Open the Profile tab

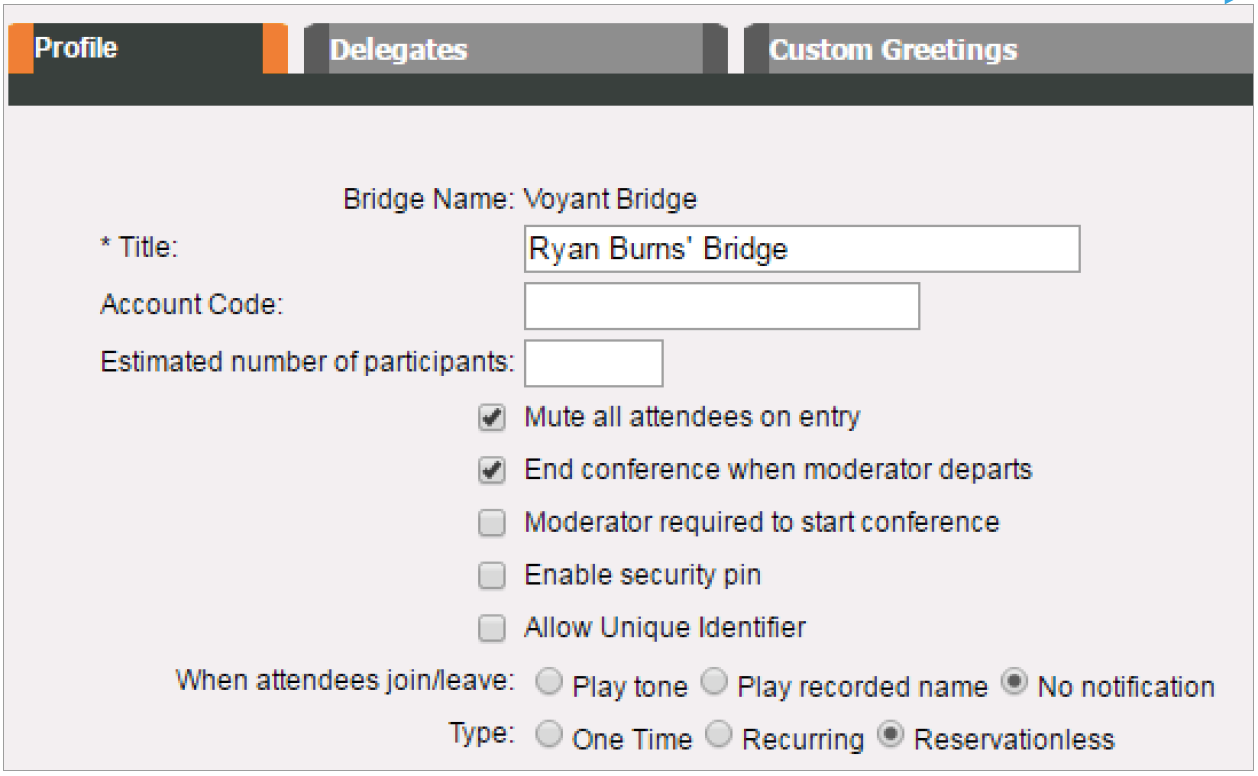[148, 49]
